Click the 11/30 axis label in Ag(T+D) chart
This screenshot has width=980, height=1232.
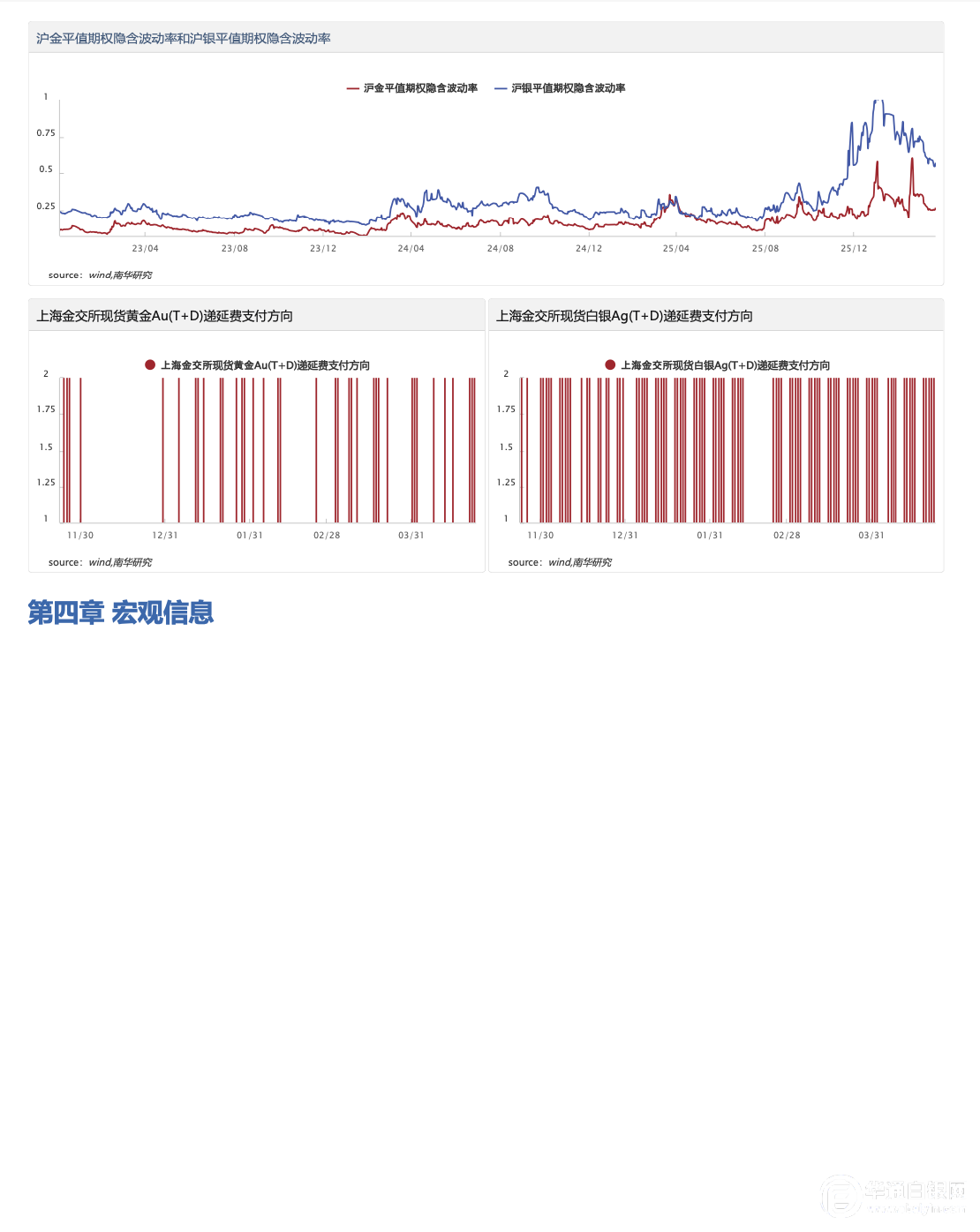click(540, 536)
